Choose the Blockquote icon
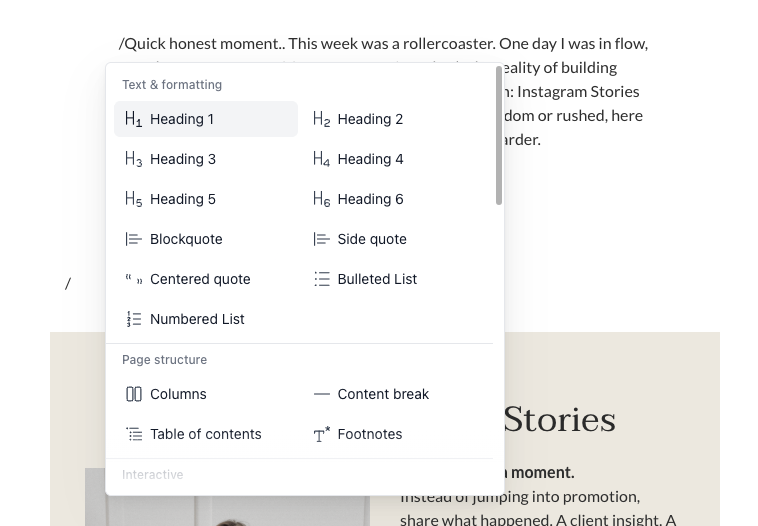Viewport: 758px width, 526px height. click(x=133, y=239)
